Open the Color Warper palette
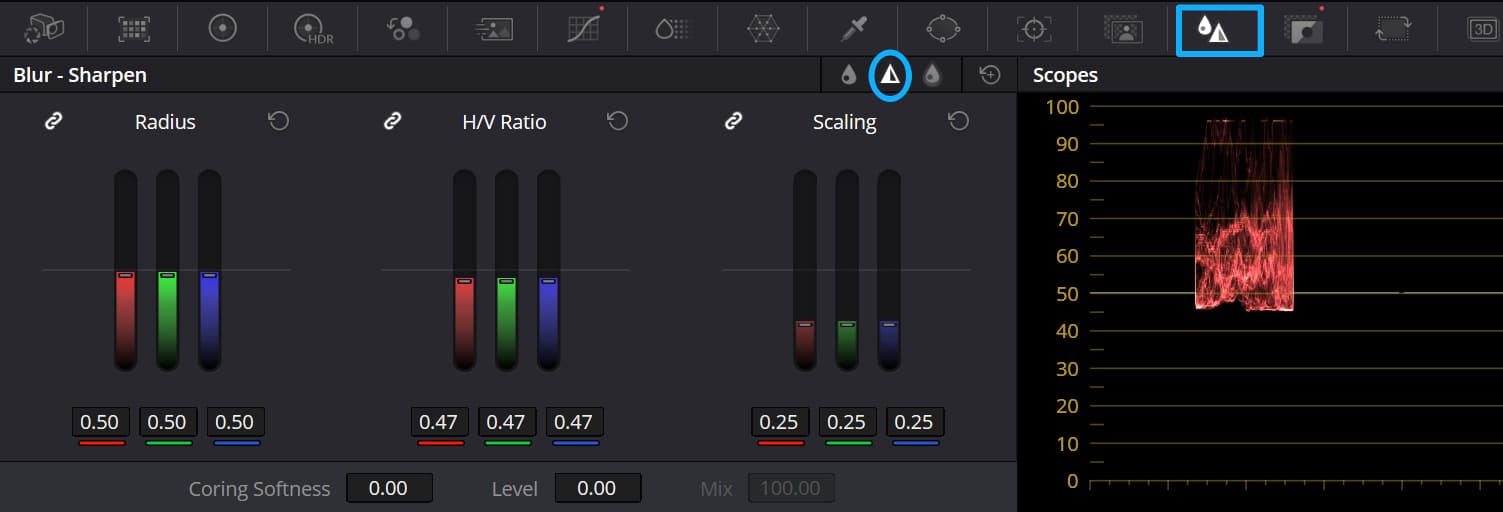The width and height of the screenshot is (1503, 512). 763,29
